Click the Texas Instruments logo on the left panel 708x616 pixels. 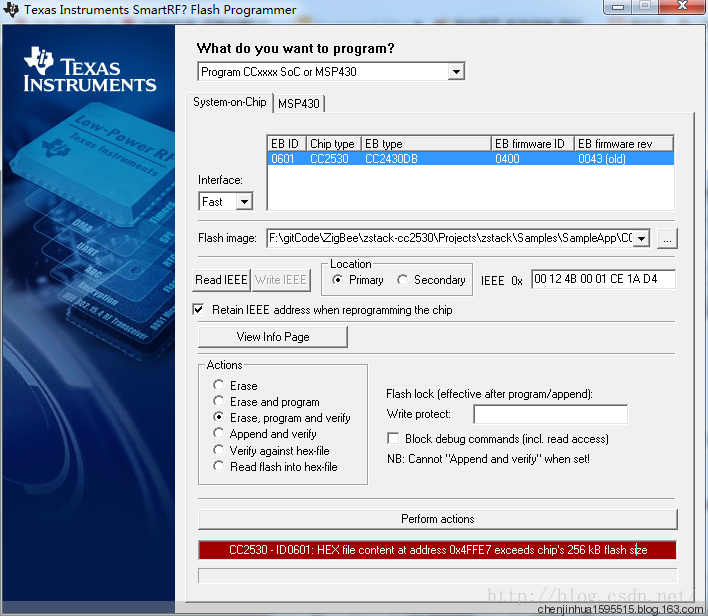[x=90, y=70]
